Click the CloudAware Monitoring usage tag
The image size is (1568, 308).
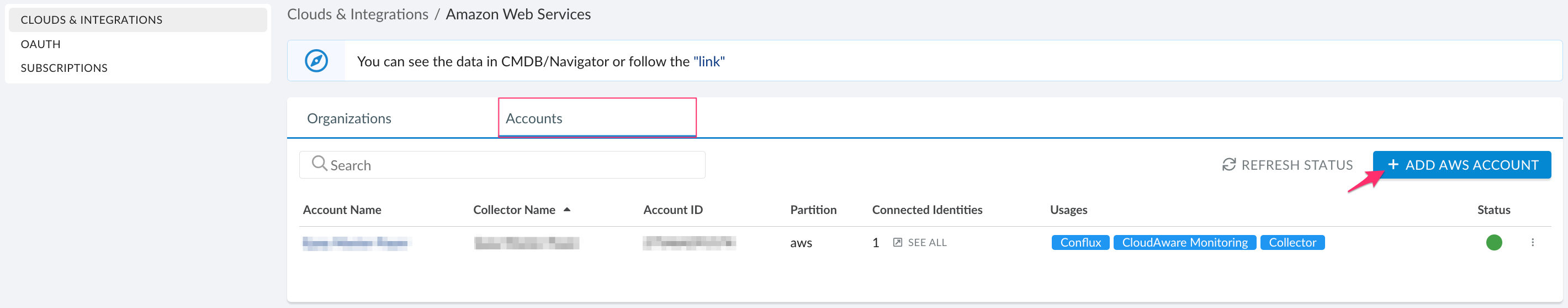click(1184, 243)
